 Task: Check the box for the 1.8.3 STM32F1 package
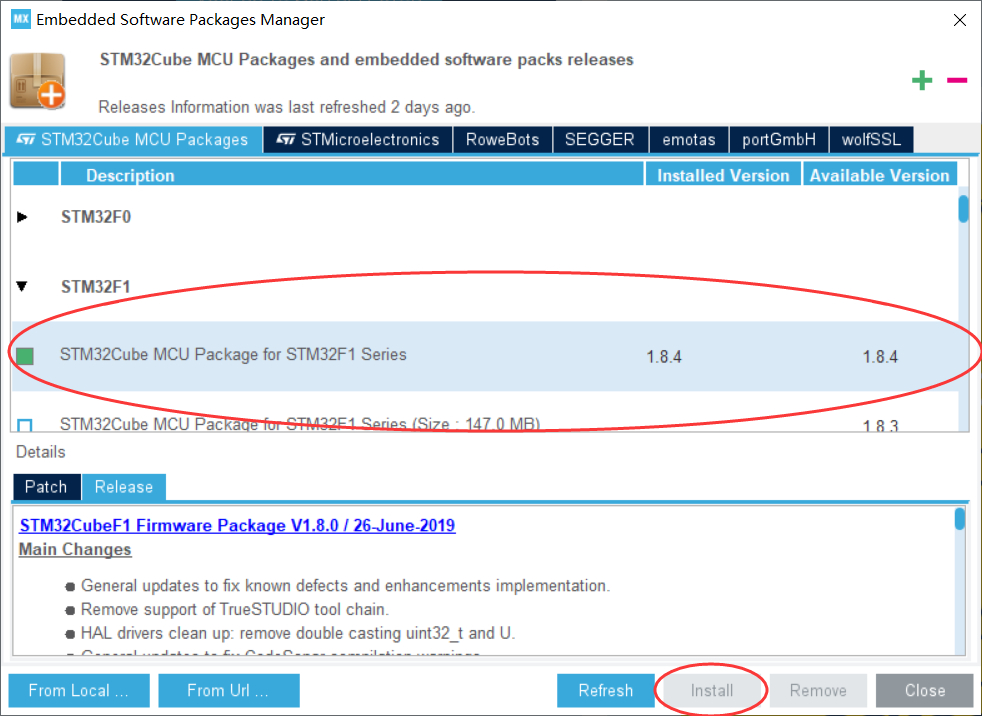point(25,424)
